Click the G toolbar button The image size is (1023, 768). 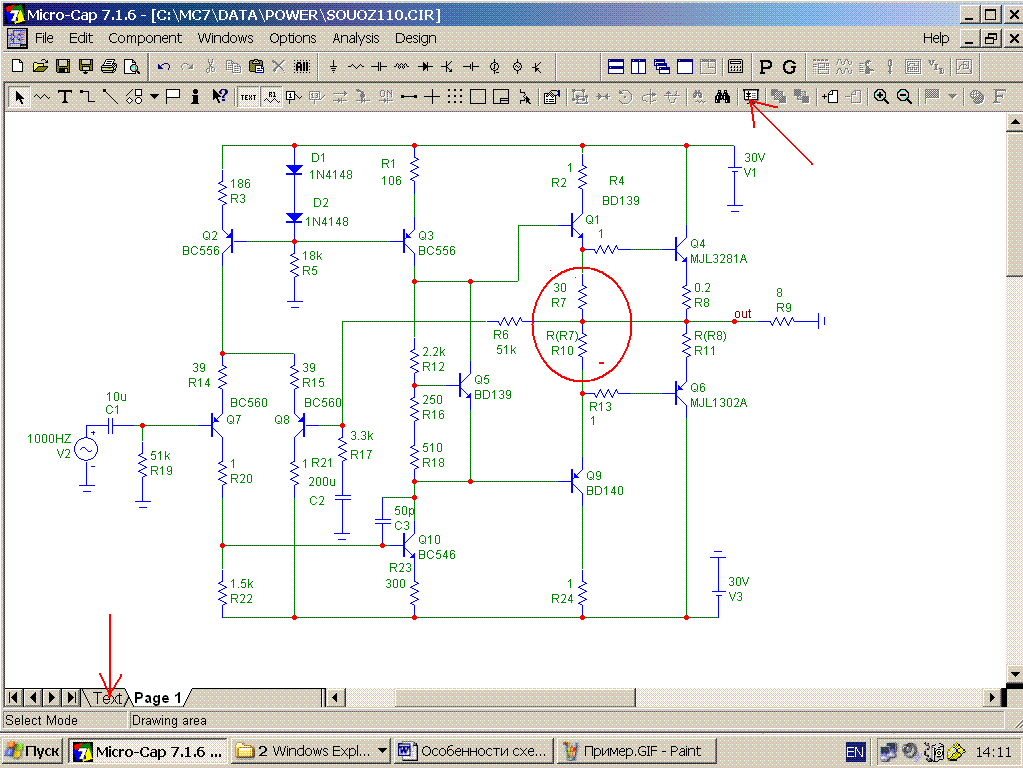(x=789, y=67)
